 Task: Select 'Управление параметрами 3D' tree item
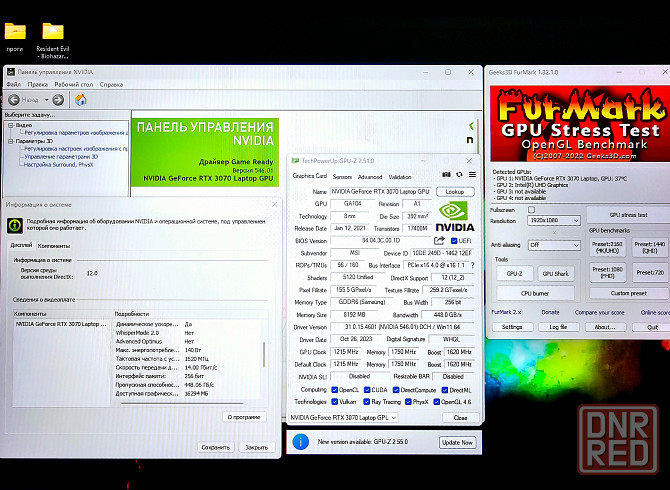coord(61,157)
